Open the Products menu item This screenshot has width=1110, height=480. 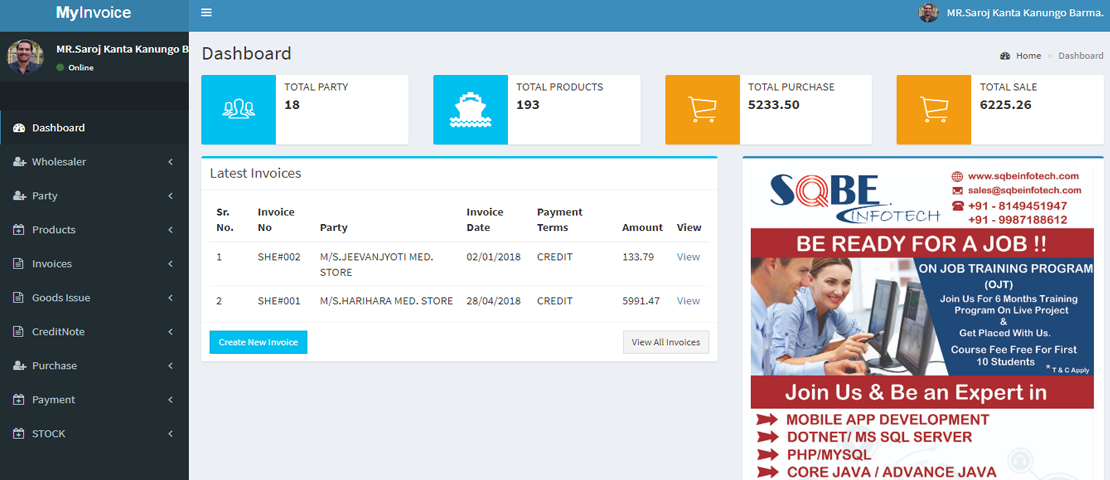[94, 230]
